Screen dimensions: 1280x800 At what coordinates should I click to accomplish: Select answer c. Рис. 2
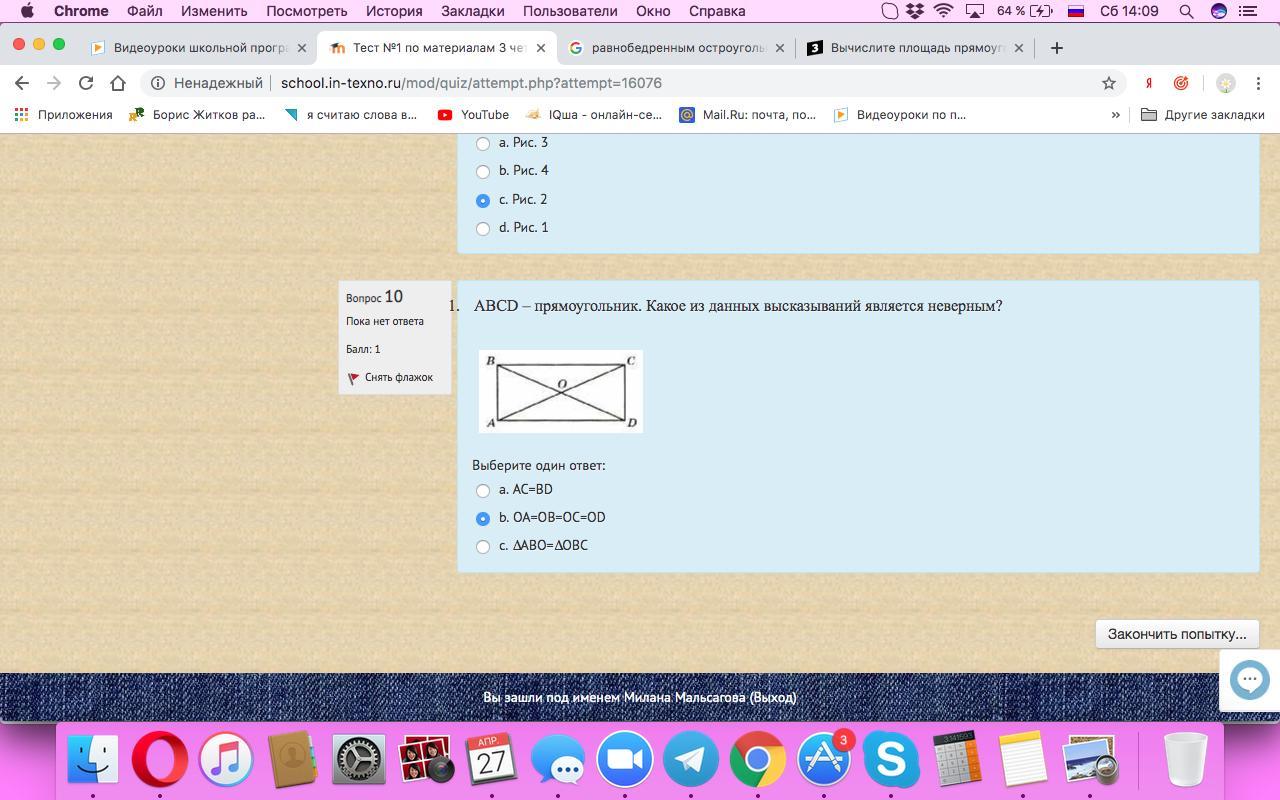pyautogui.click(x=483, y=200)
